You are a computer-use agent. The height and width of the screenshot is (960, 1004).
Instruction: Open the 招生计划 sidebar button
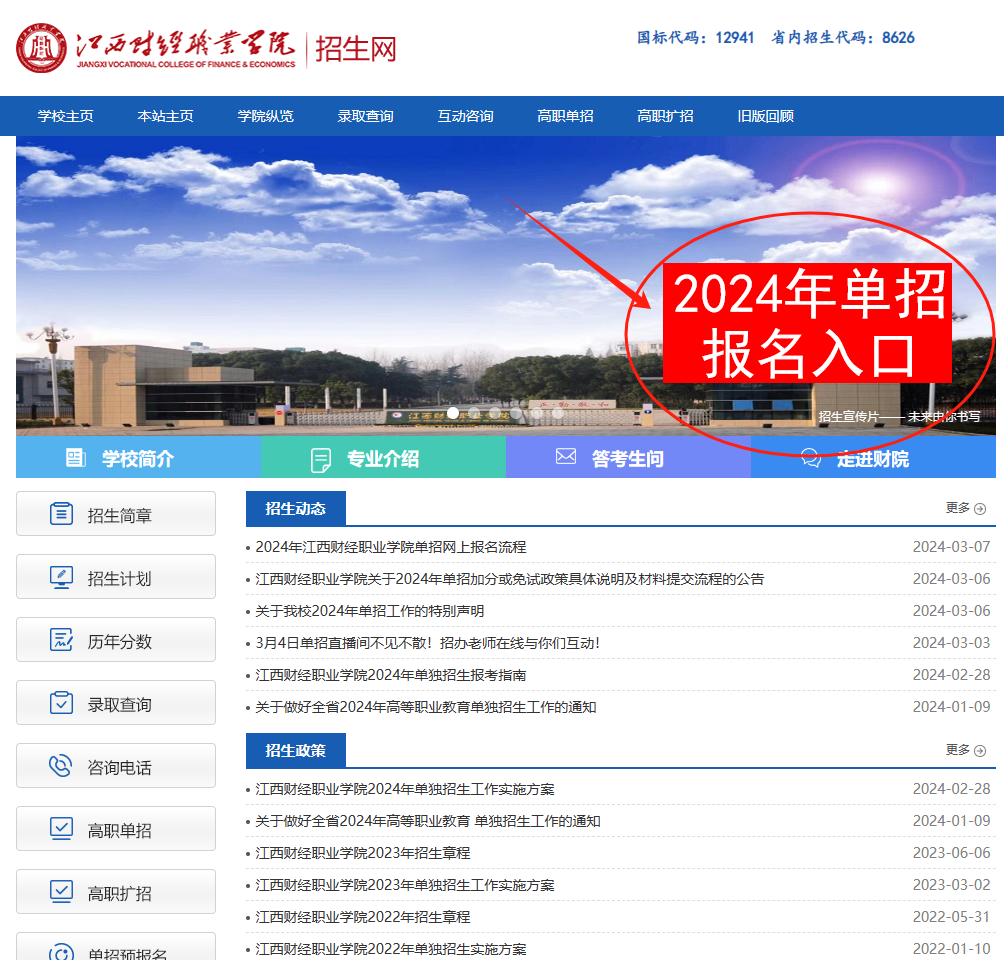[116, 577]
